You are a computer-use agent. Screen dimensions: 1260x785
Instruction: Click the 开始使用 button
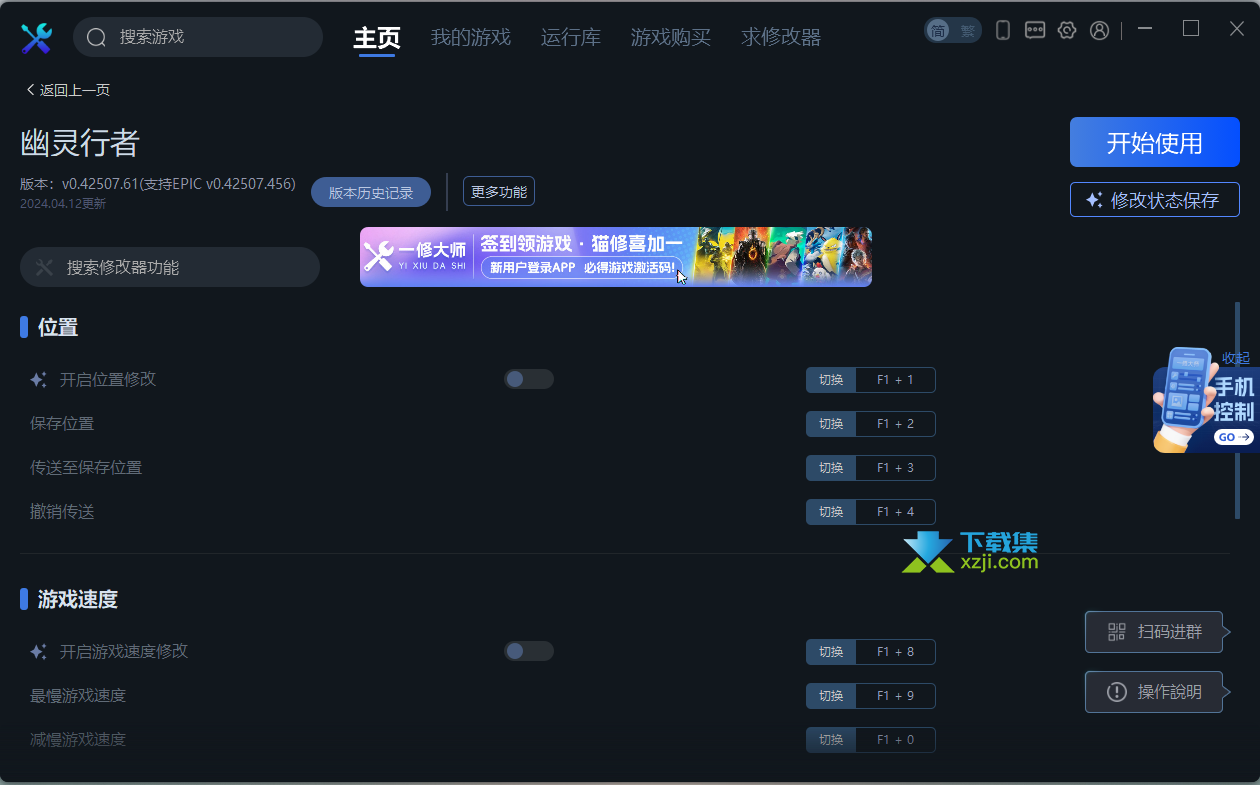tap(1155, 142)
